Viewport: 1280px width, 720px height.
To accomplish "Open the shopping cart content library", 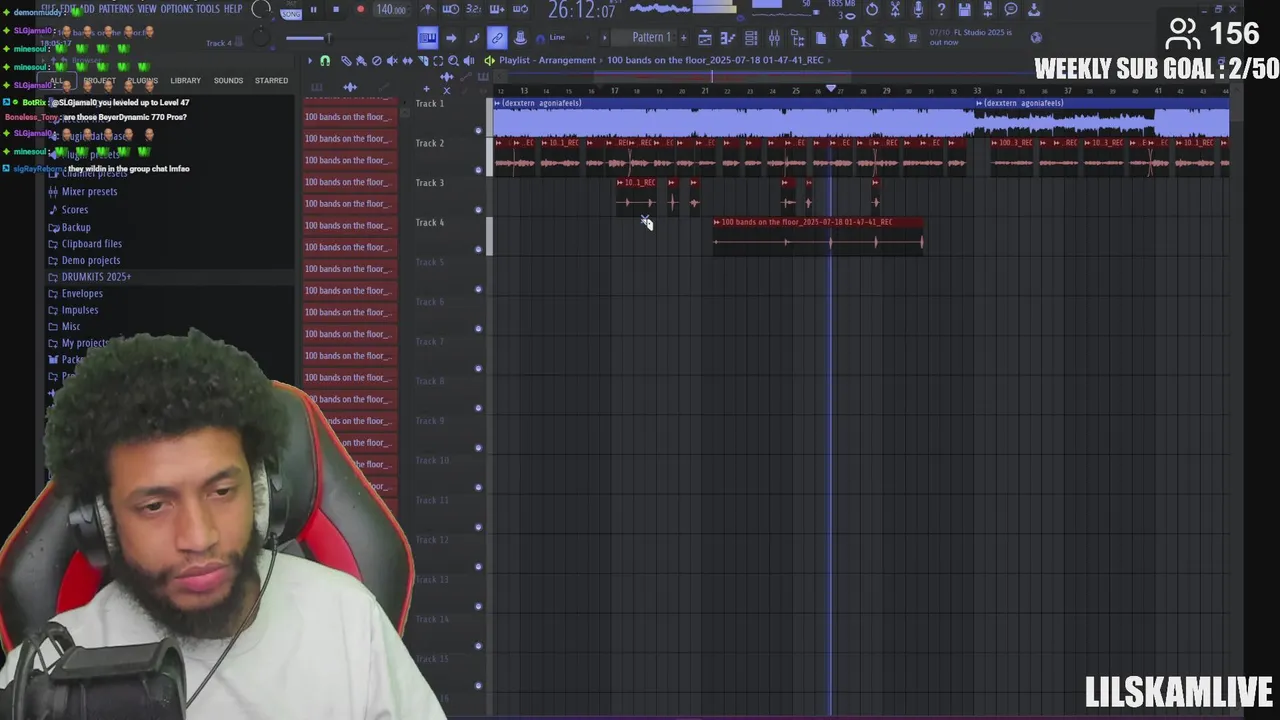I will coord(912,38).
